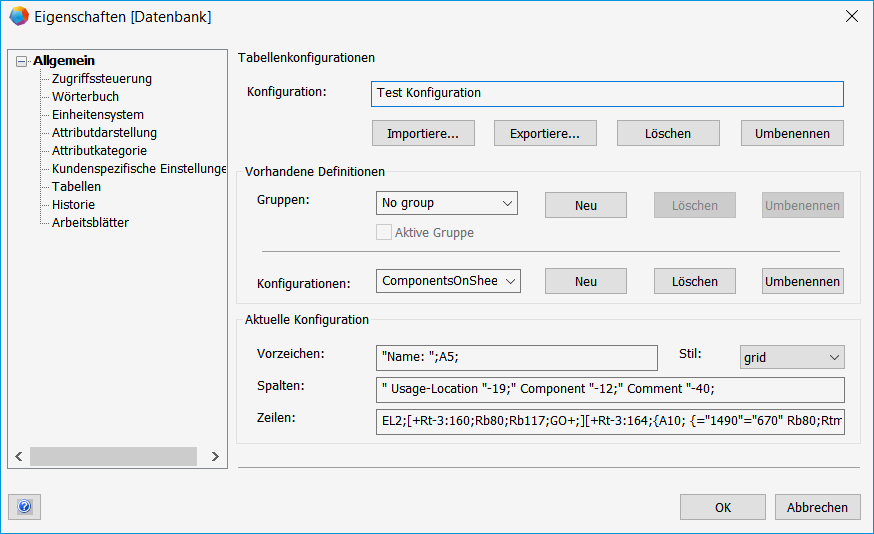874x534 pixels.
Task: Open the Tabellen tree item
Action: tap(76, 187)
